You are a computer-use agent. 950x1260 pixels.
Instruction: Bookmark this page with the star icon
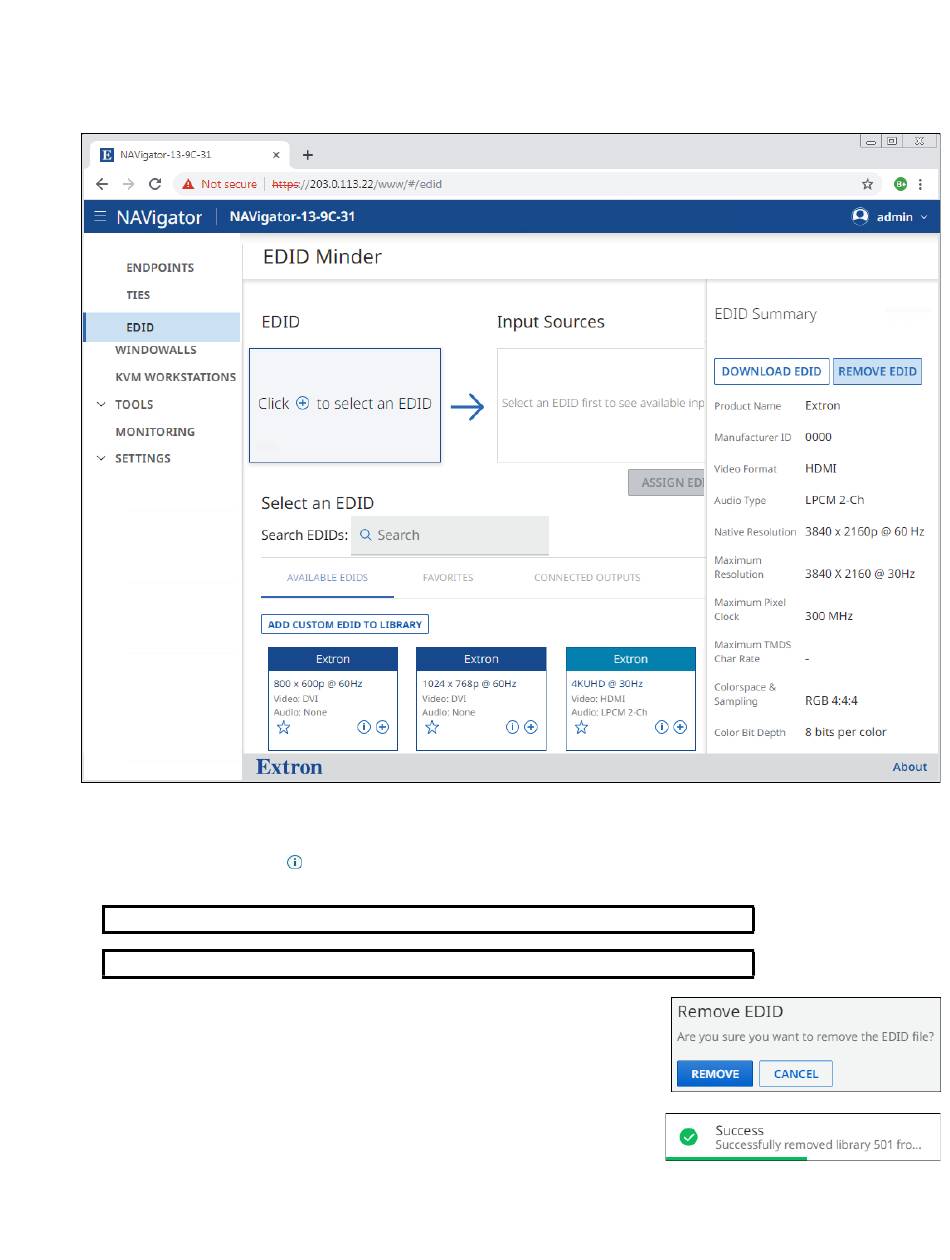click(868, 184)
